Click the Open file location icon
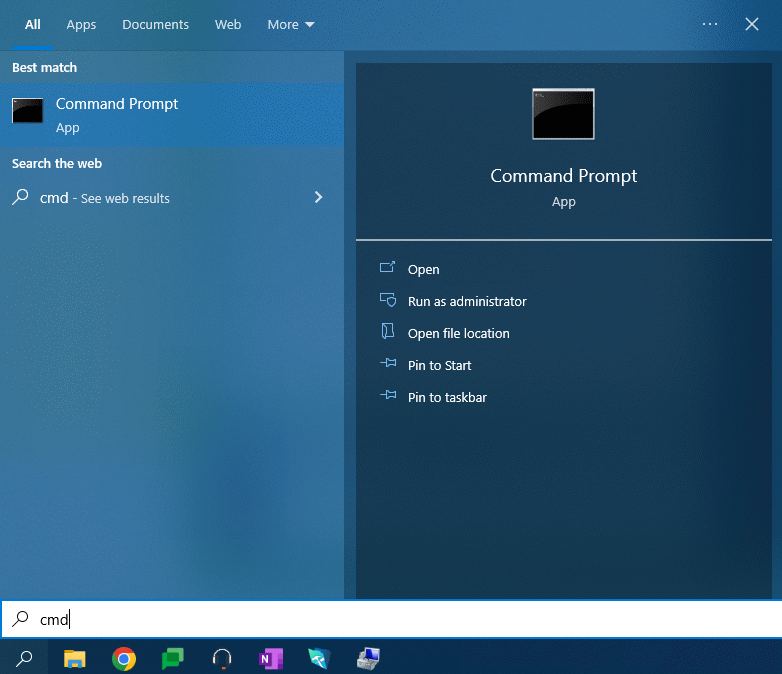Image resolution: width=782 pixels, height=674 pixels. click(388, 331)
